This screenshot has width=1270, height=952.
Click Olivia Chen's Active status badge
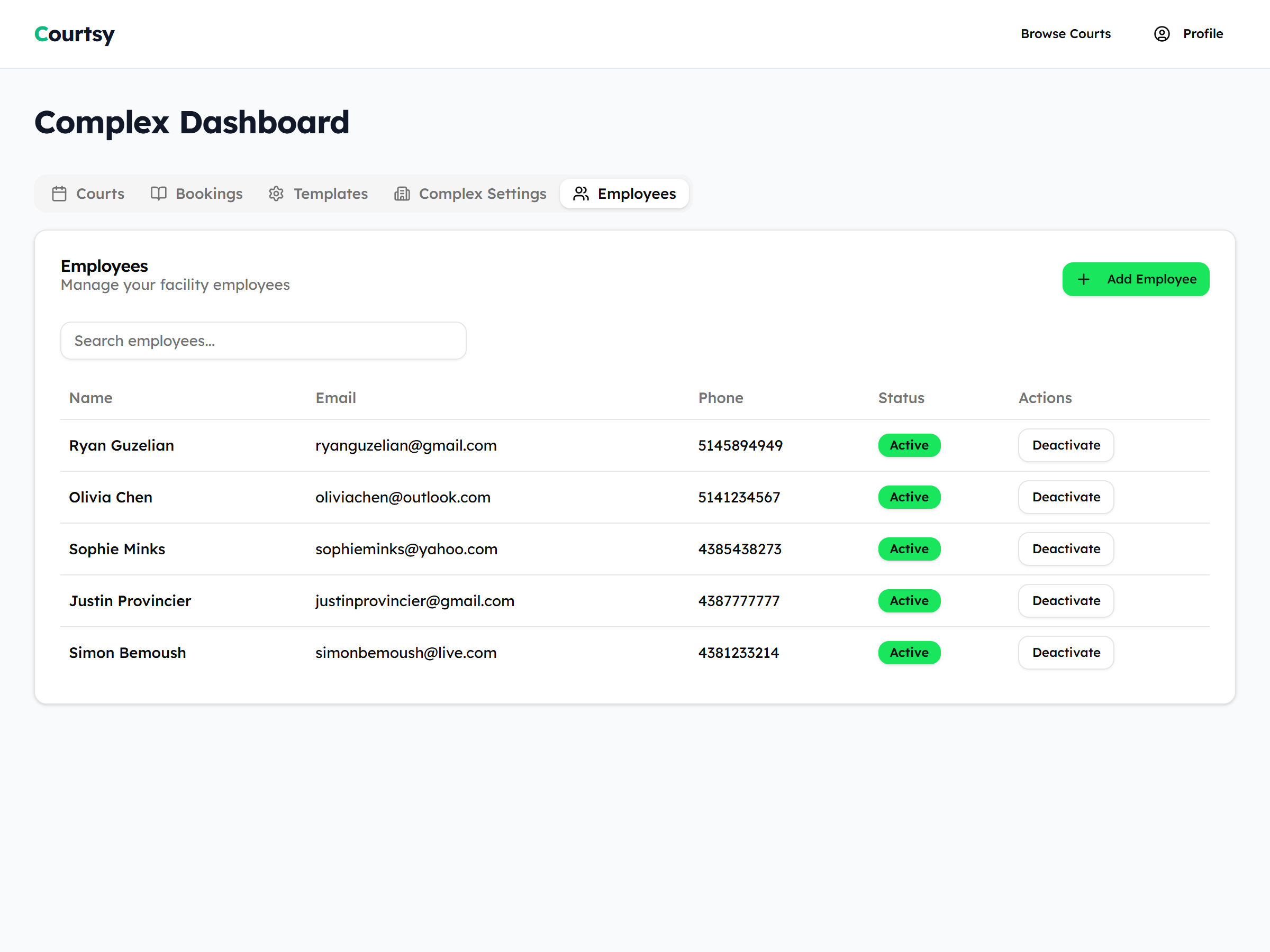910,497
